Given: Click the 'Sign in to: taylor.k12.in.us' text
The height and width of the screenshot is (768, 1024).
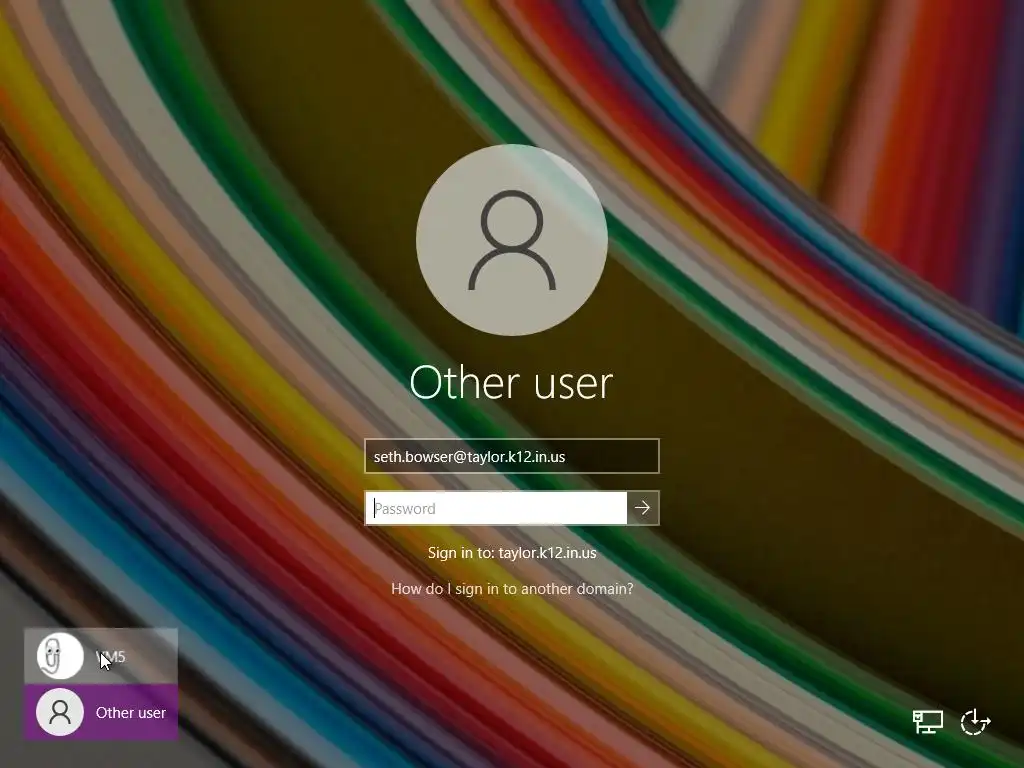Looking at the screenshot, I should 512,552.
